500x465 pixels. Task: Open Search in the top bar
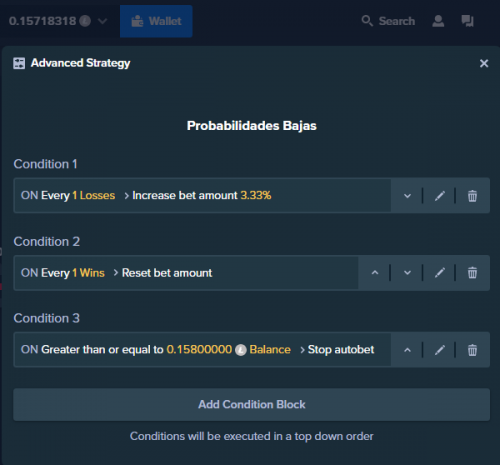point(388,21)
